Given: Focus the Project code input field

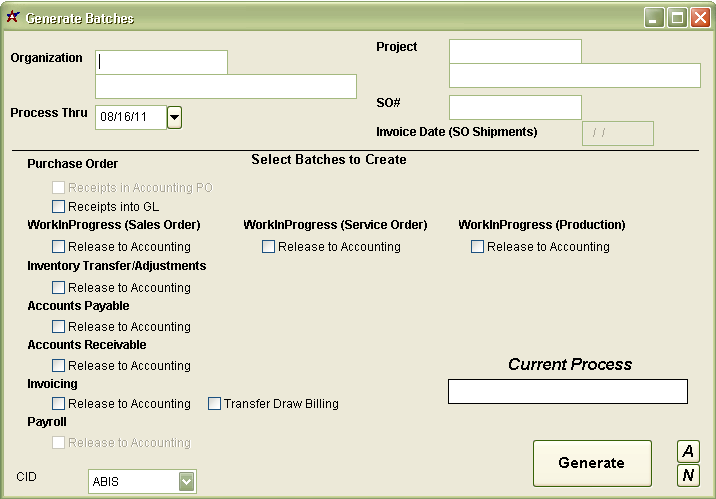Looking at the screenshot, I should click(x=515, y=51).
